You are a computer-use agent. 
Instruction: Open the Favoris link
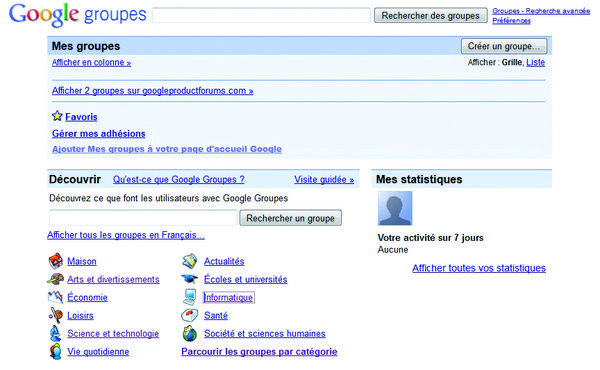click(81, 117)
